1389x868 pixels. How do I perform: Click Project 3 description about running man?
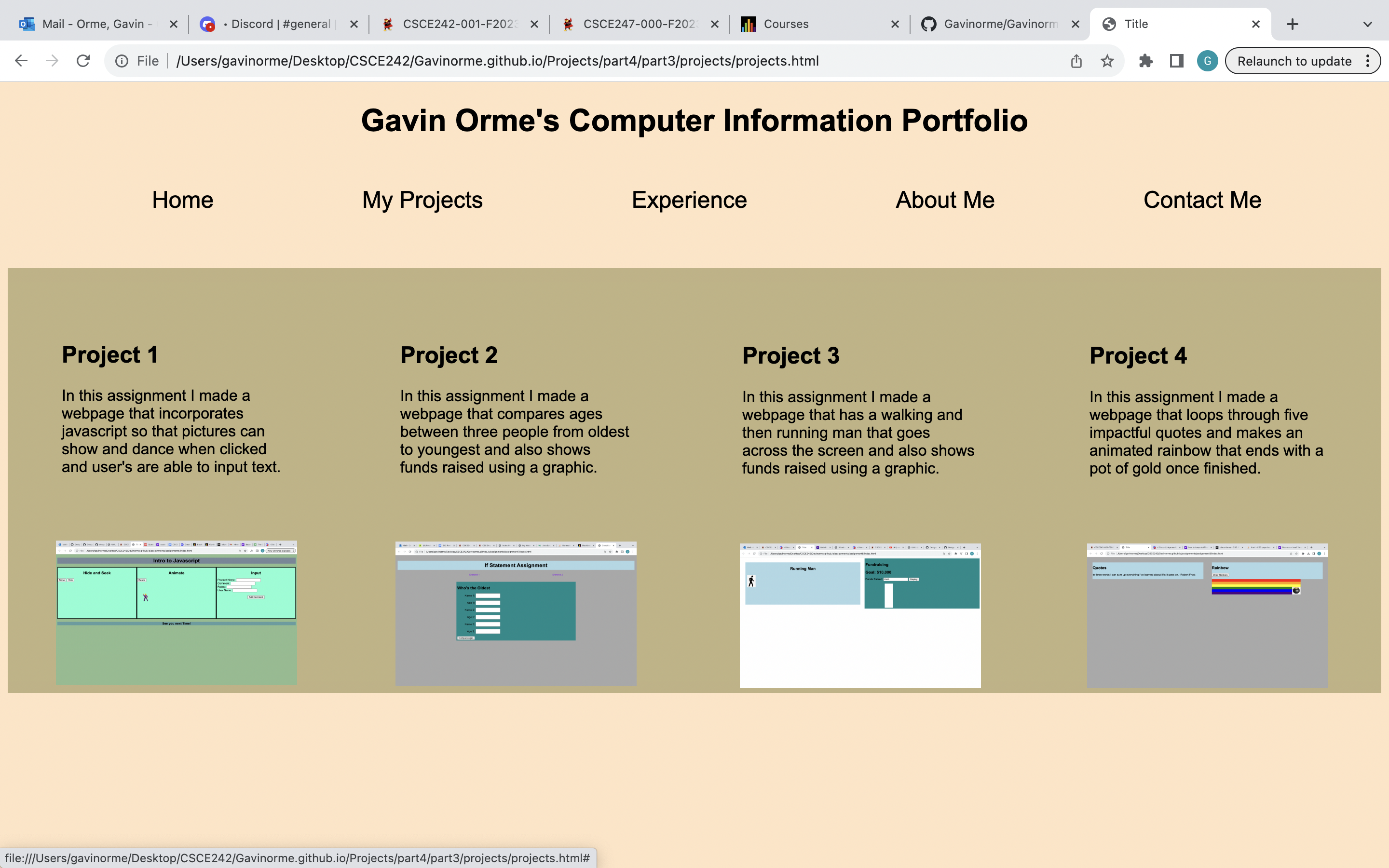point(858,432)
